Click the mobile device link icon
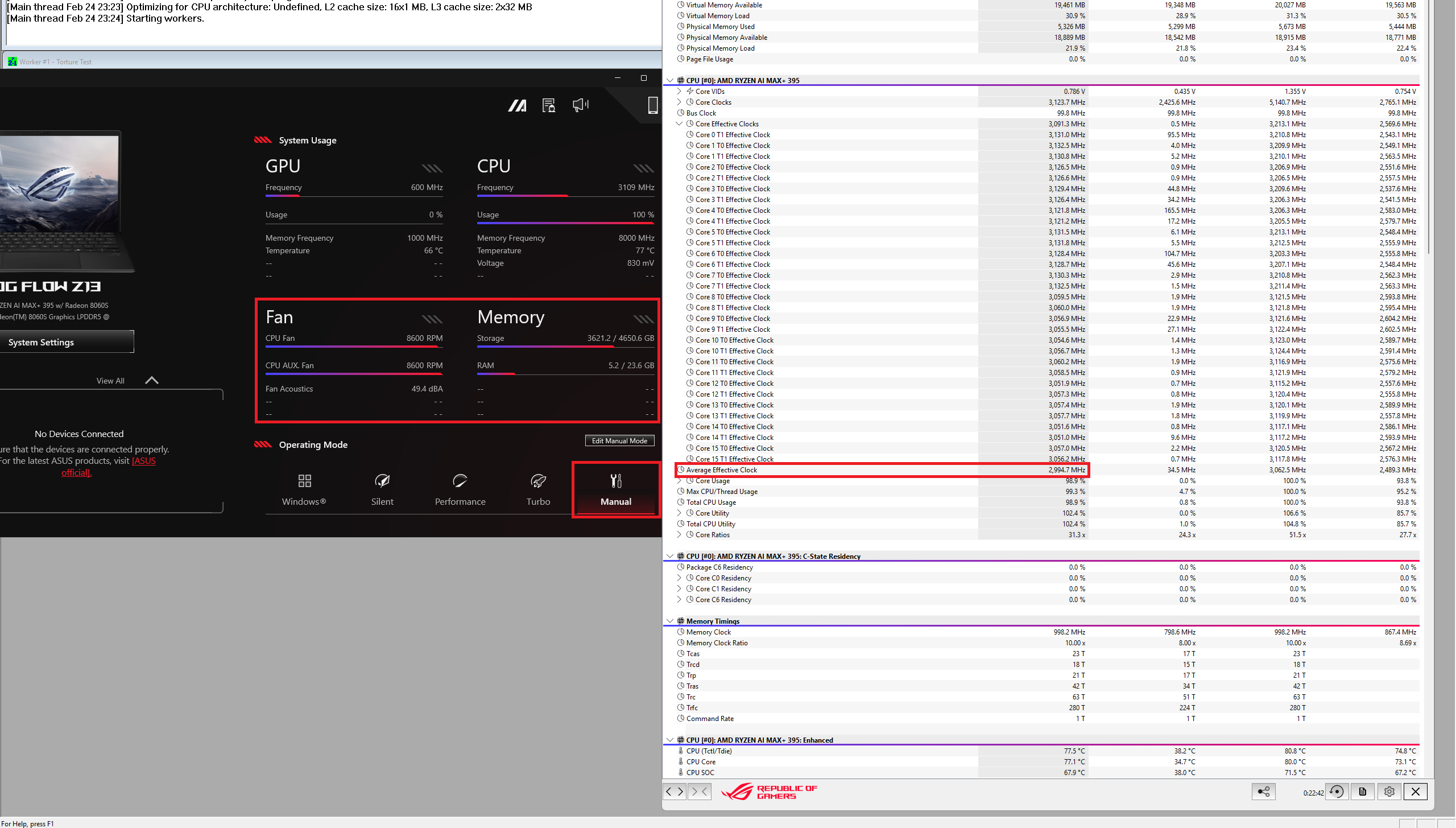This screenshot has height=828, width=1456. 652,105
